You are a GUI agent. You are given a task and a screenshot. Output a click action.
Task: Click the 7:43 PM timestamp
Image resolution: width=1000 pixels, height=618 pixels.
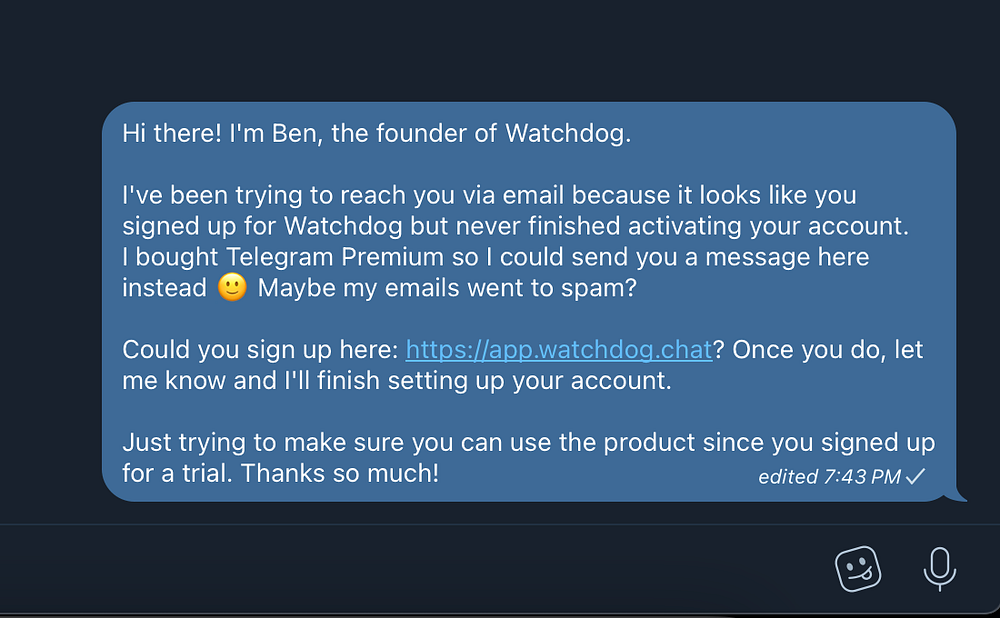pyautogui.click(x=861, y=477)
